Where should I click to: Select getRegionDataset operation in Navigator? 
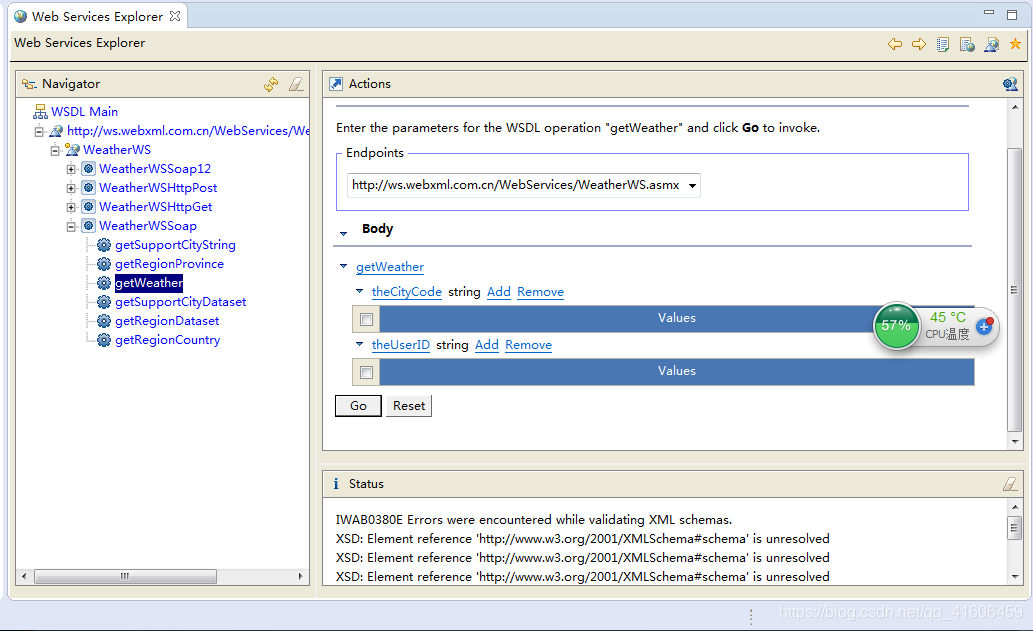[167, 321]
